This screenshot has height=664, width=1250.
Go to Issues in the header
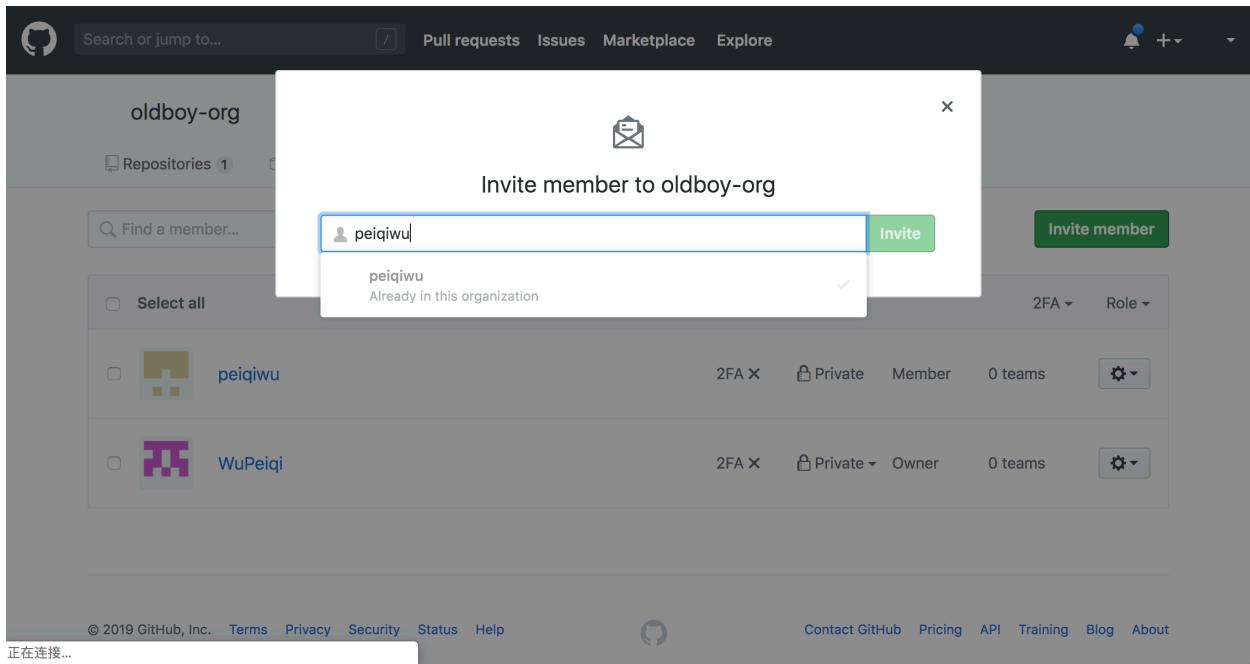561,41
